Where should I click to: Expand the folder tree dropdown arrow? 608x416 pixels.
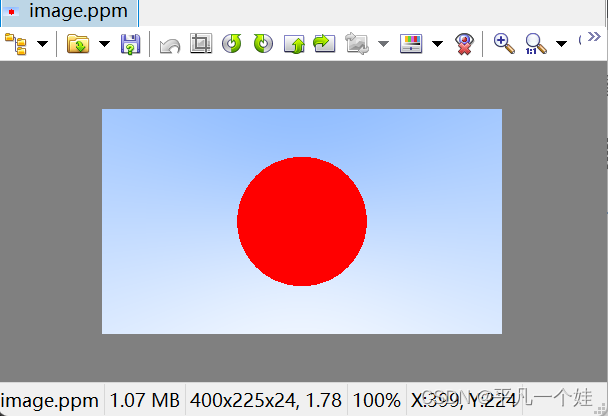coord(43,43)
